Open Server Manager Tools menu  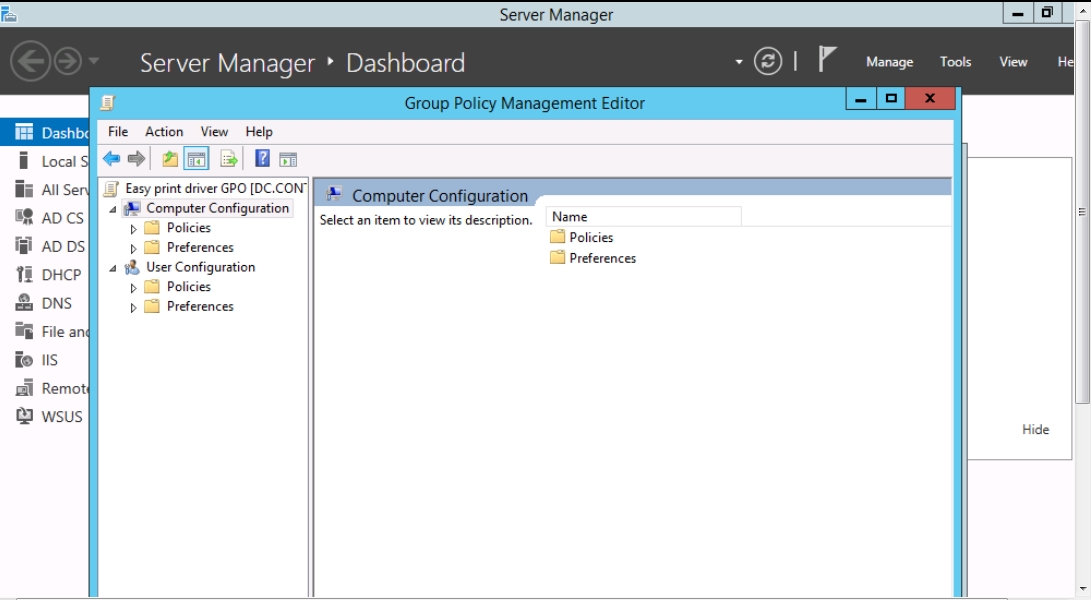coord(955,62)
